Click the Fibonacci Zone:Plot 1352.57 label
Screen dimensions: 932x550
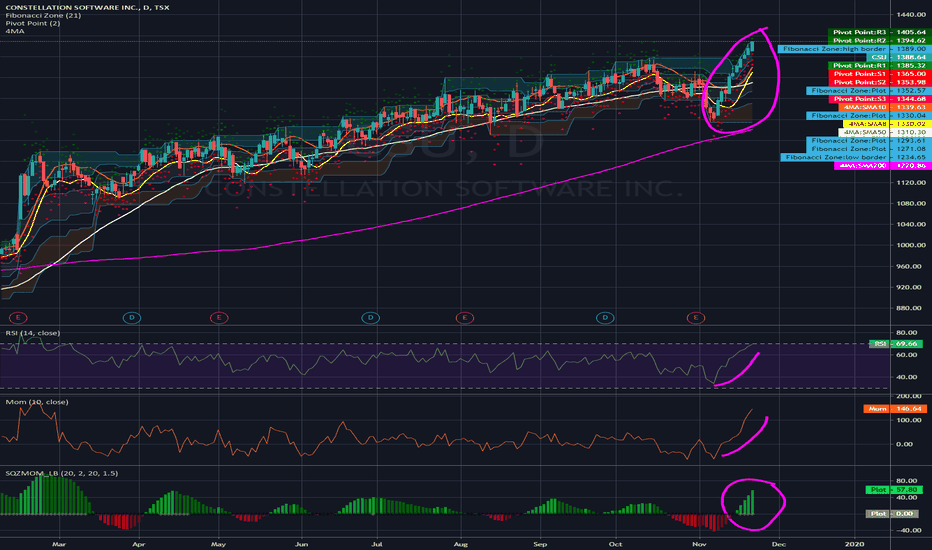click(x=868, y=90)
